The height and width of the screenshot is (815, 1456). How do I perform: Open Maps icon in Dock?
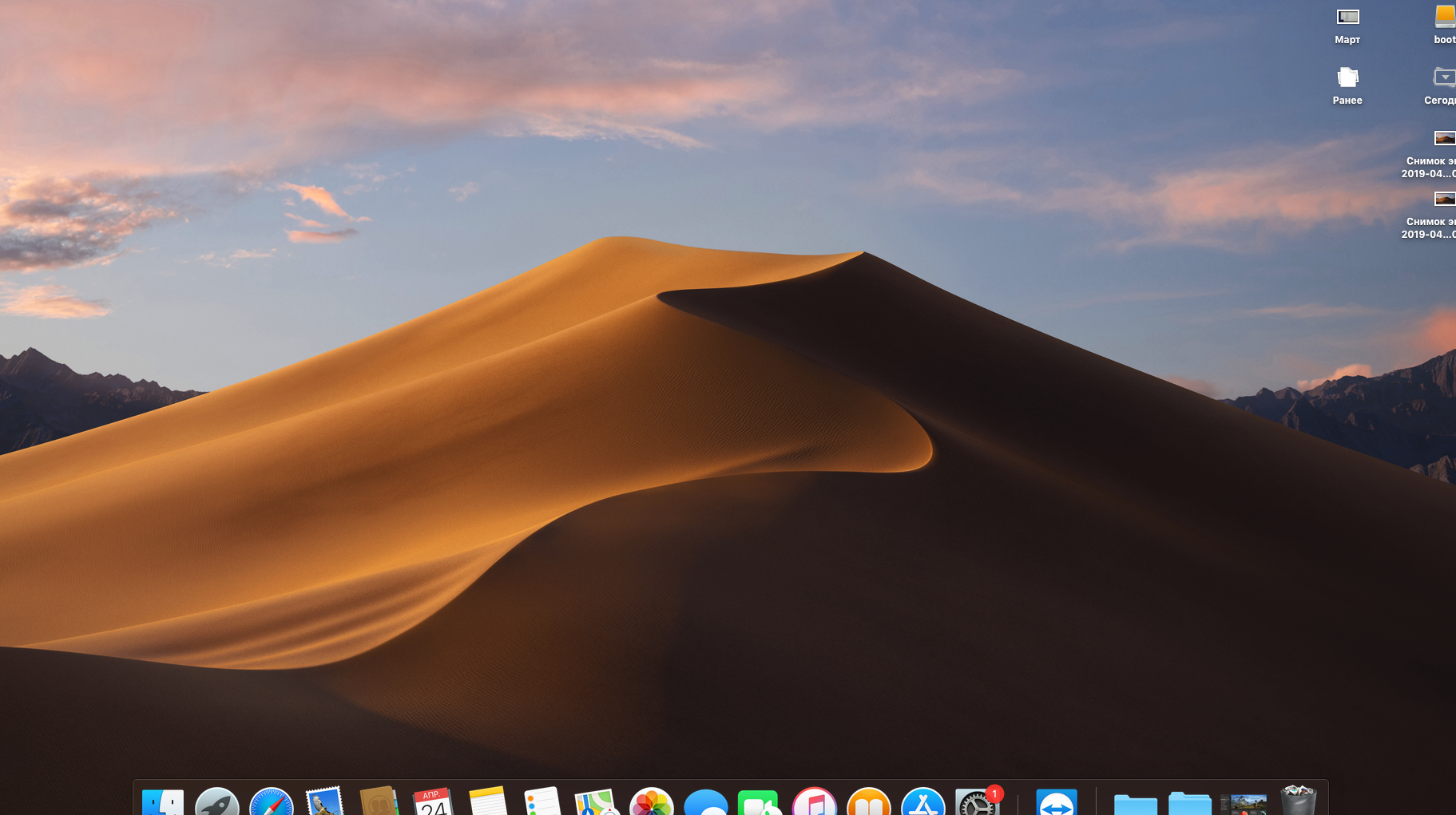pos(597,801)
